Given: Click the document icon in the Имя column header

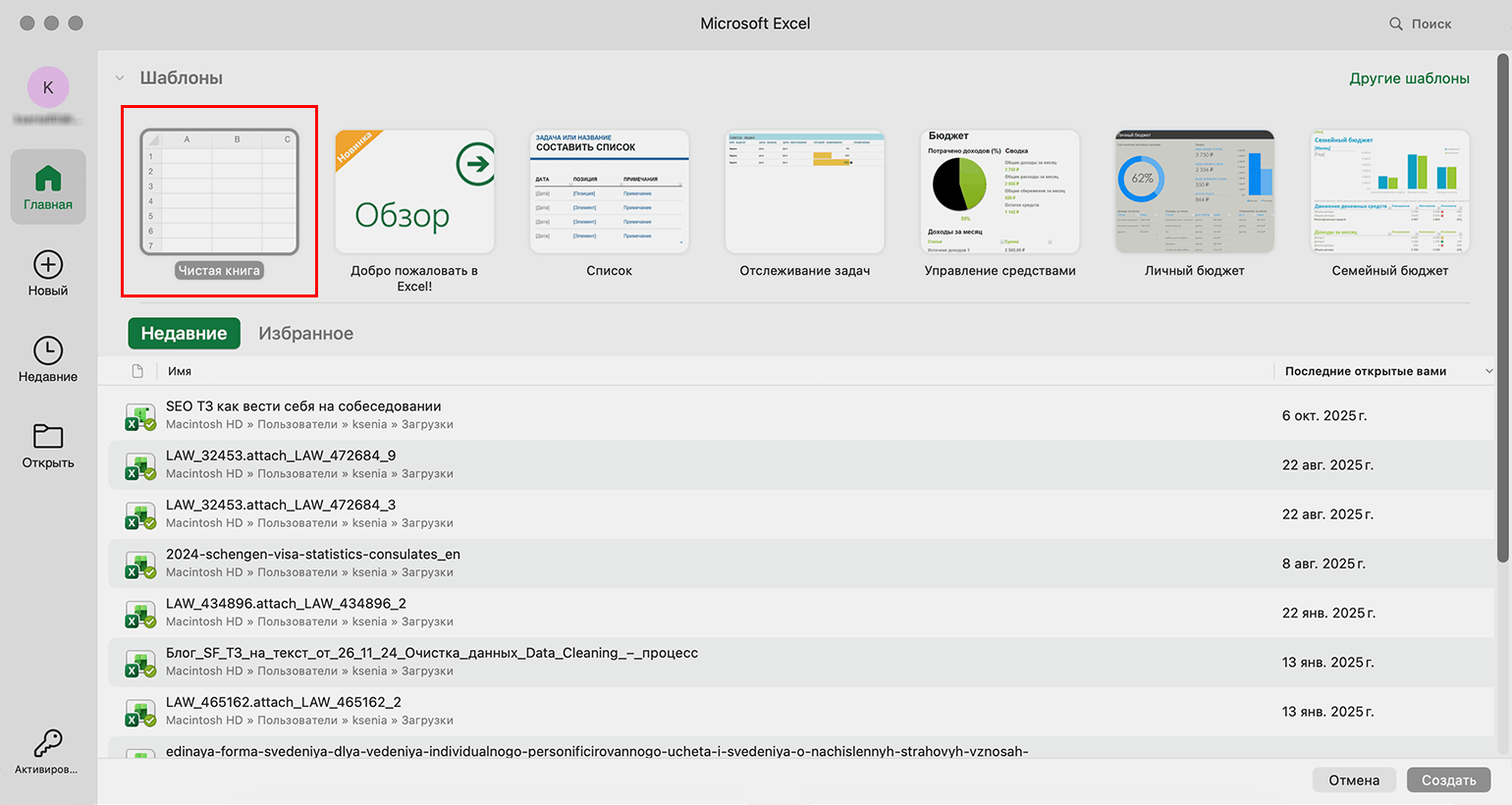Looking at the screenshot, I should [x=137, y=371].
